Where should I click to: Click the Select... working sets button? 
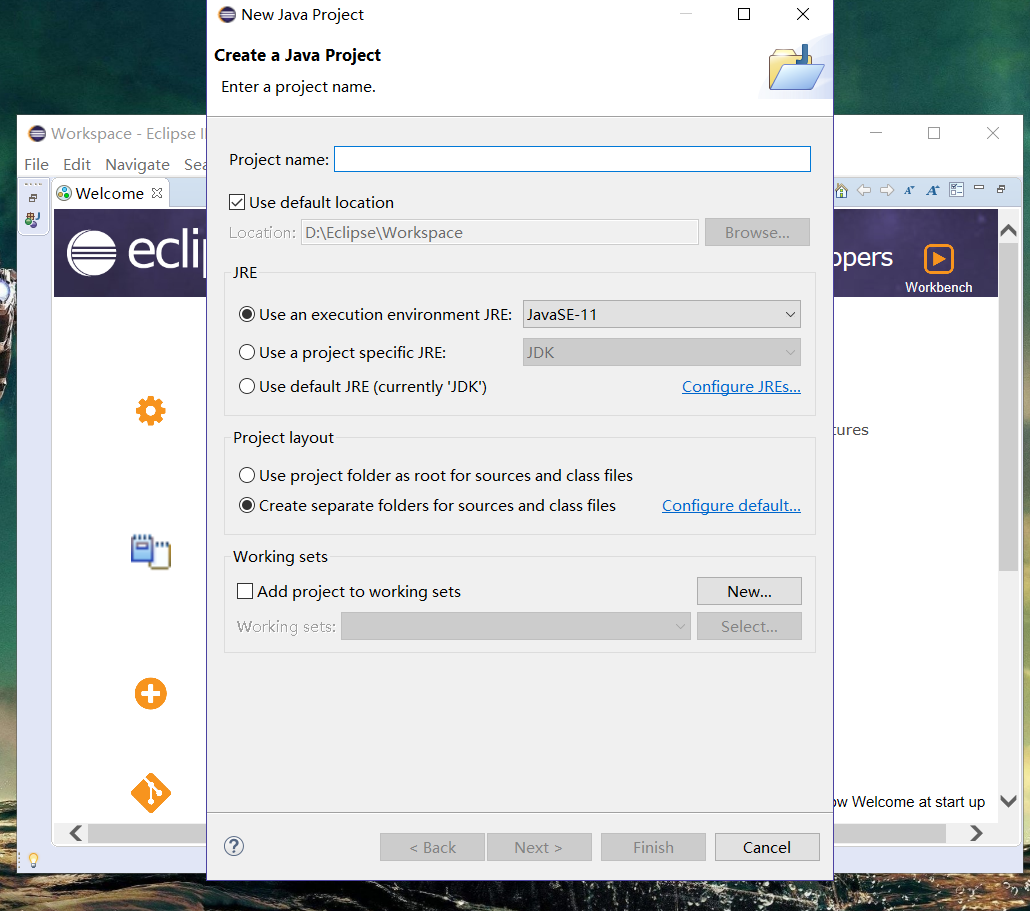click(x=749, y=626)
